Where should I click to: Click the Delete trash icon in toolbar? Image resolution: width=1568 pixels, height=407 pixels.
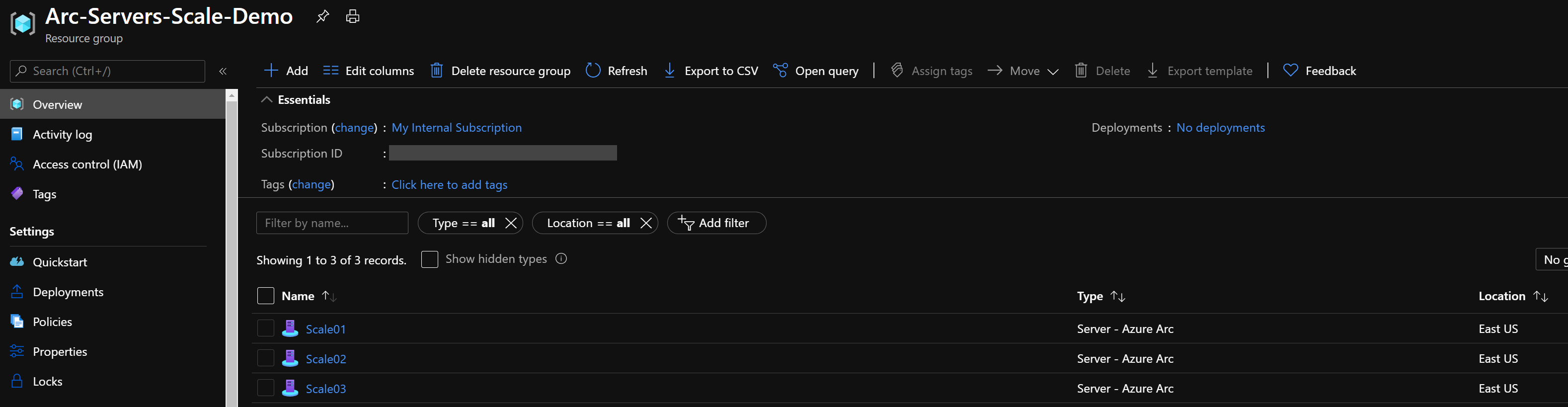[x=1081, y=71]
